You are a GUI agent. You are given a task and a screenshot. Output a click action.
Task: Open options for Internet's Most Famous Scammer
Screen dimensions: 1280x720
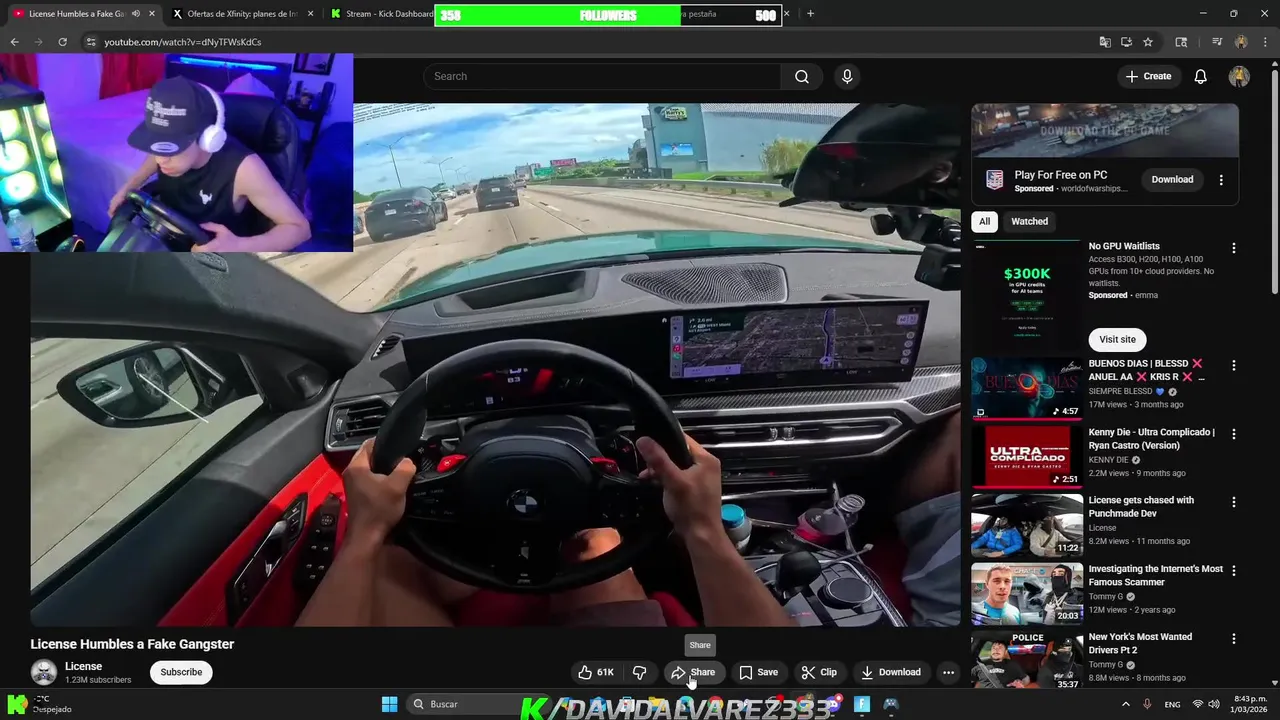[1234, 571]
